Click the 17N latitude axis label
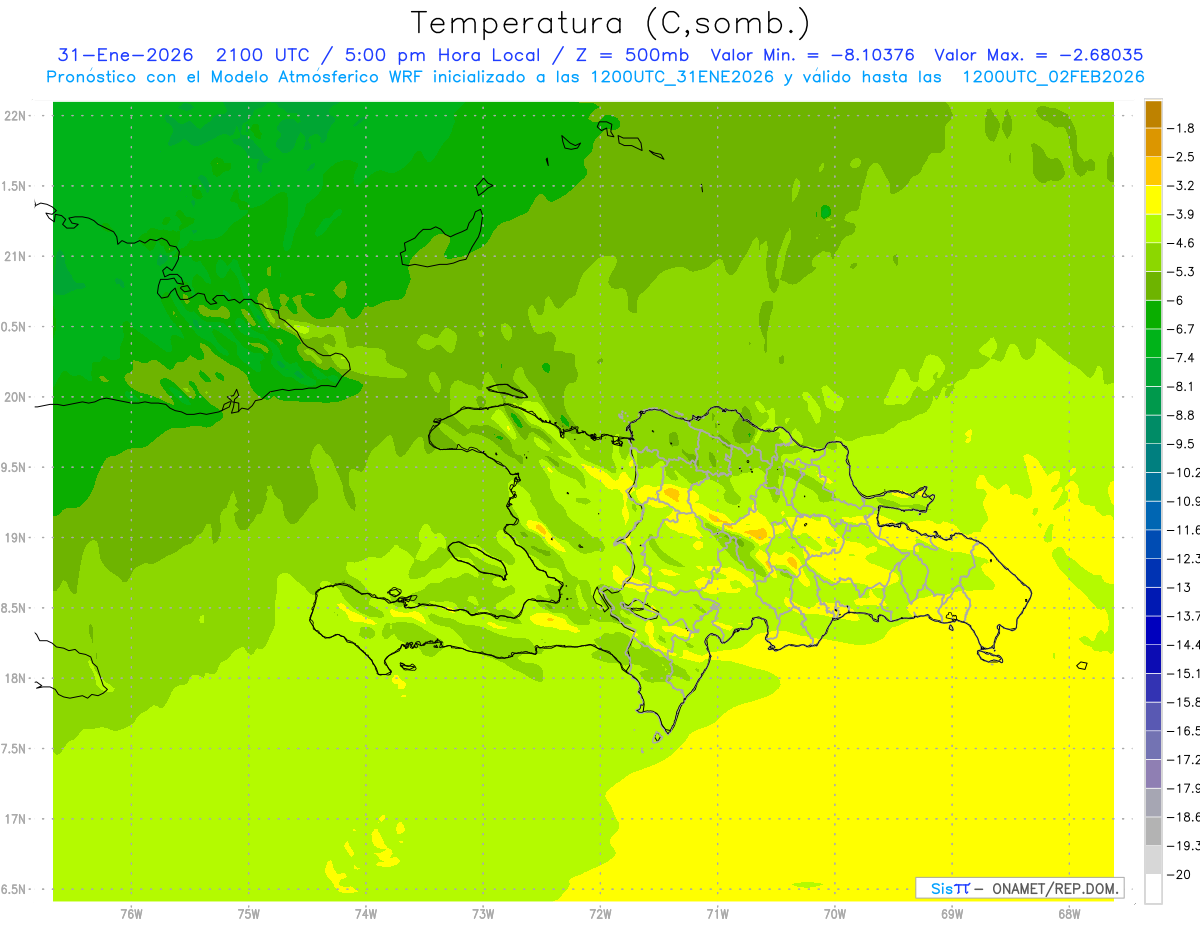 (17, 819)
